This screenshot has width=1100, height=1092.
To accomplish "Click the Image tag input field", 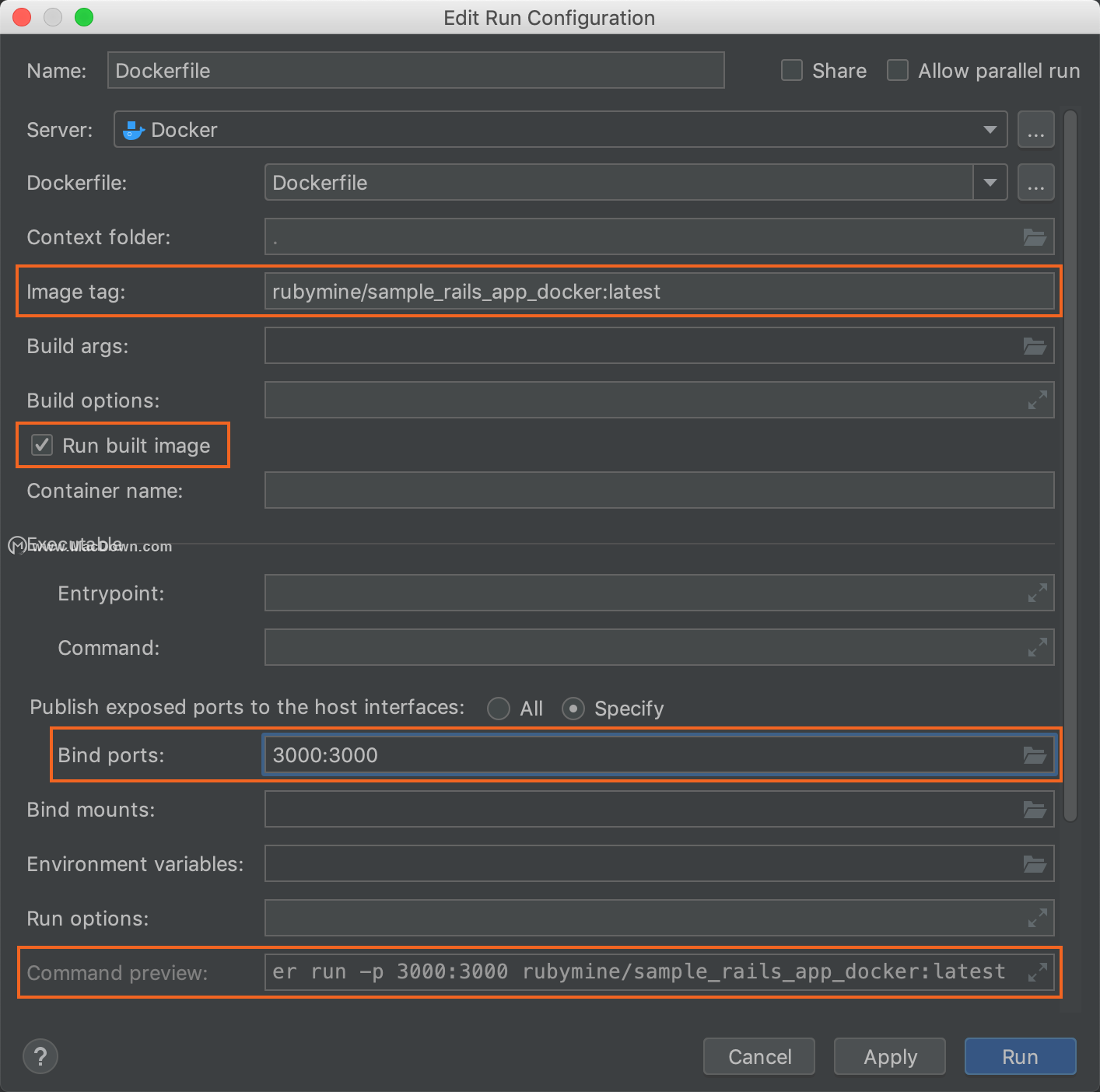I will tap(660, 292).
